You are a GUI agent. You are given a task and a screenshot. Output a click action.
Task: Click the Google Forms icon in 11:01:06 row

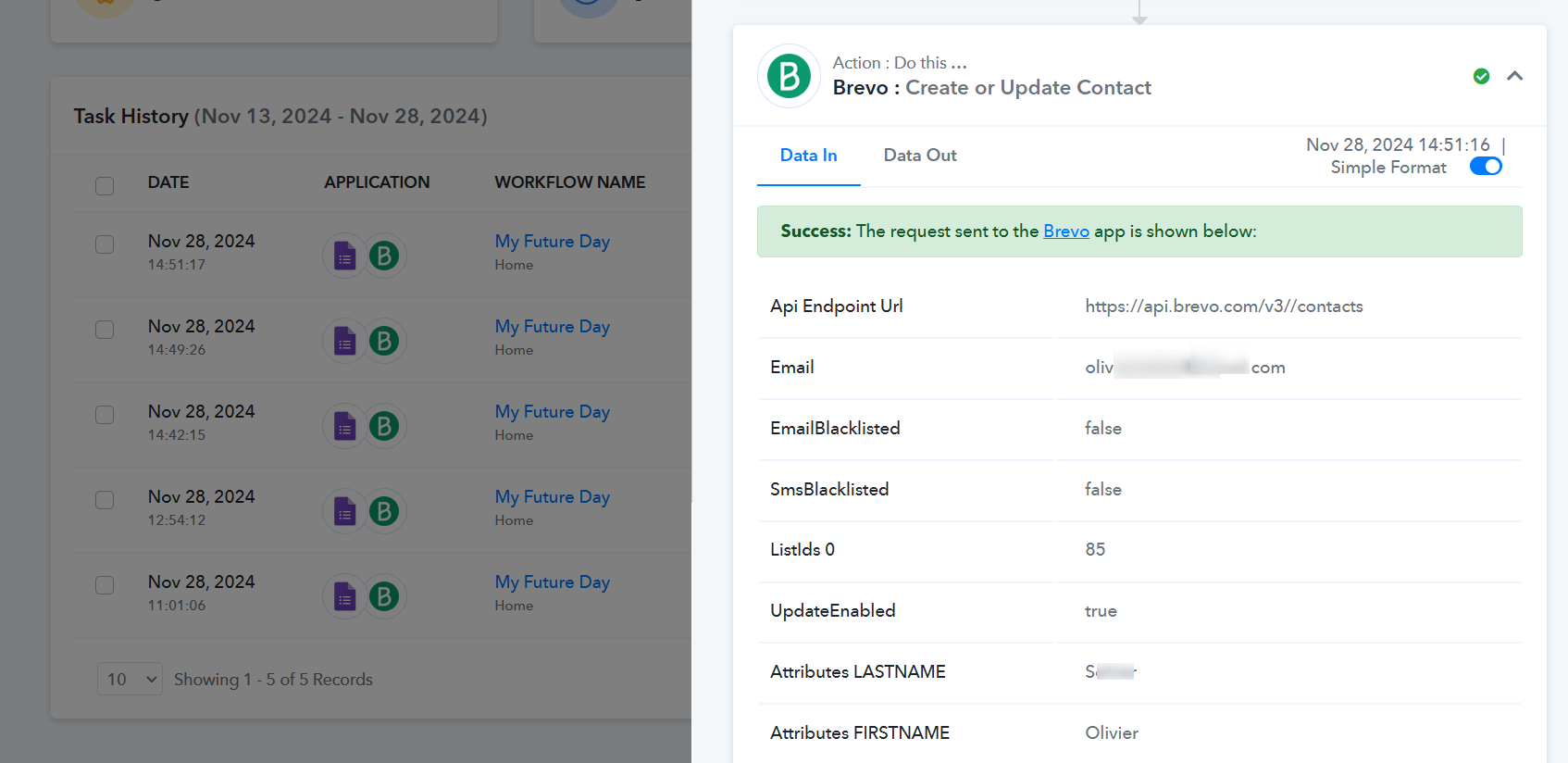click(x=344, y=596)
